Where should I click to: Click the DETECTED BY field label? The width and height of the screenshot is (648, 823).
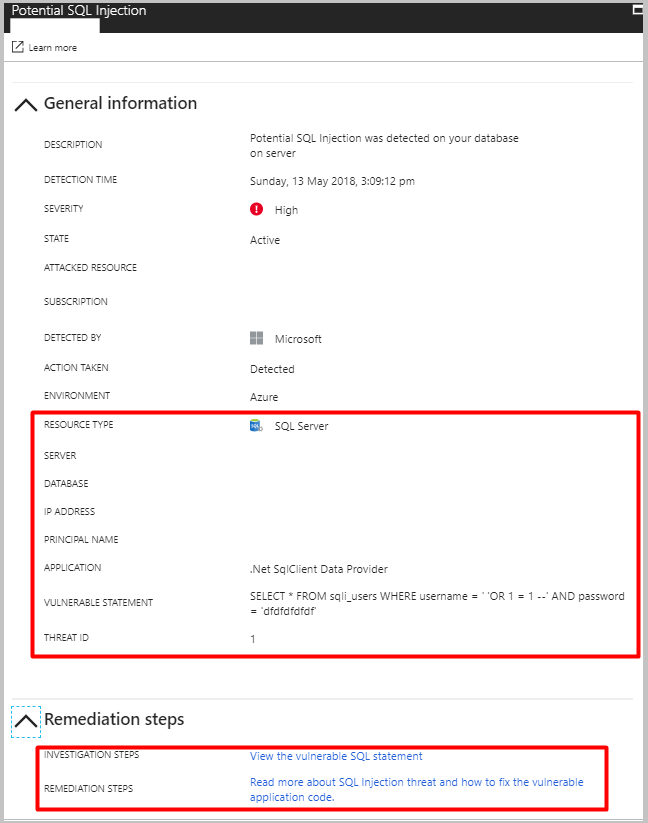72,337
